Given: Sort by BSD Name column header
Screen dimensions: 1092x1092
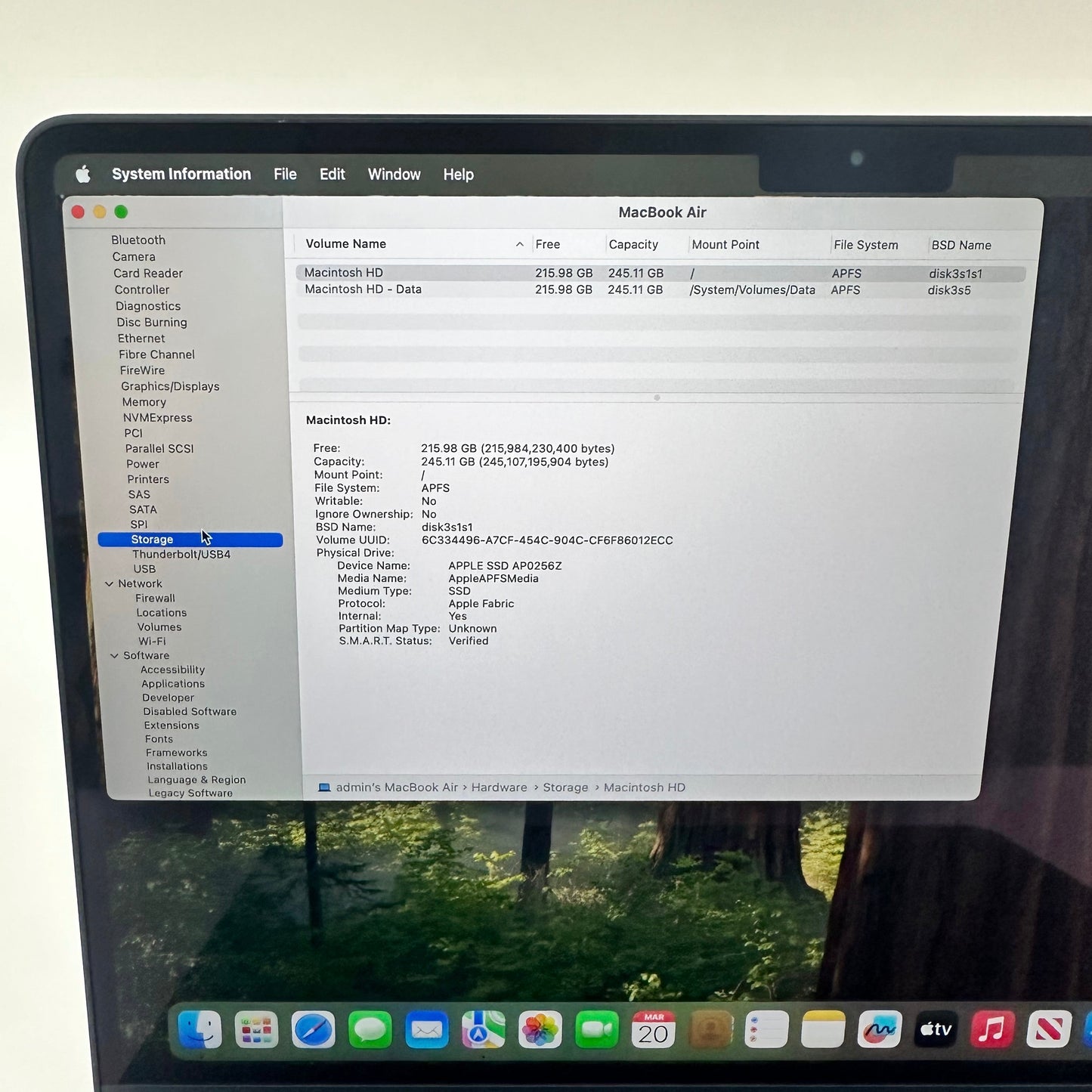Looking at the screenshot, I should [961, 245].
